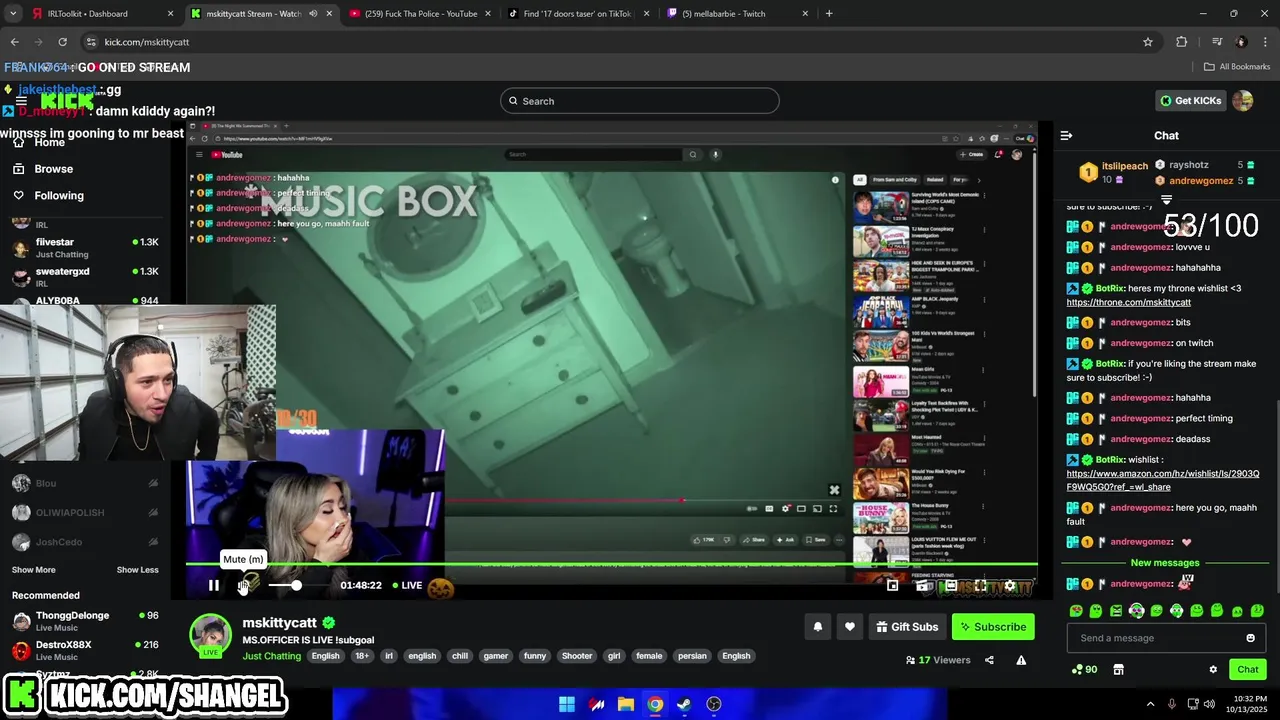The image size is (1280, 720).
Task: Pause the Kick stream player
Action: click(x=213, y=585)
